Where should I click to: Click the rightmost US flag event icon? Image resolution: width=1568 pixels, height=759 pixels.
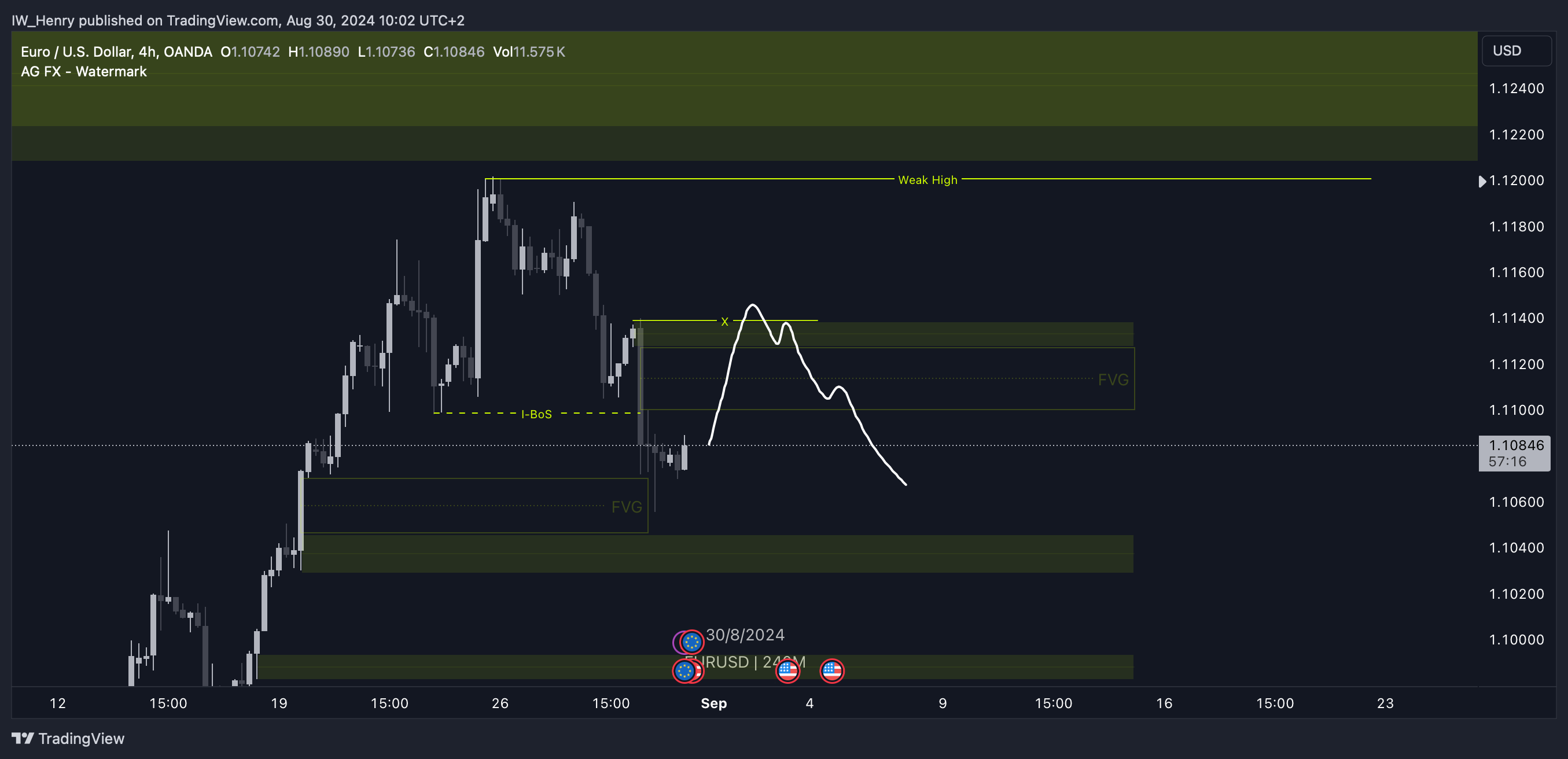coord(831,670)
